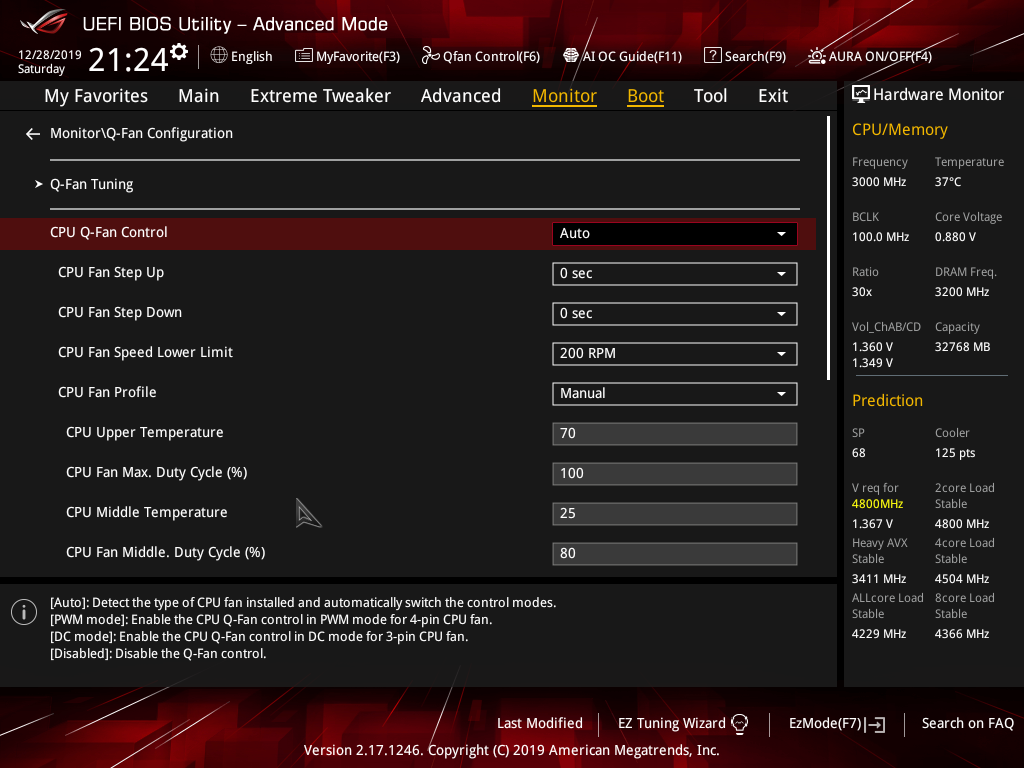Edit CPU Middle Temperature field
This screenshot has height=768, width=1024.
674,513
